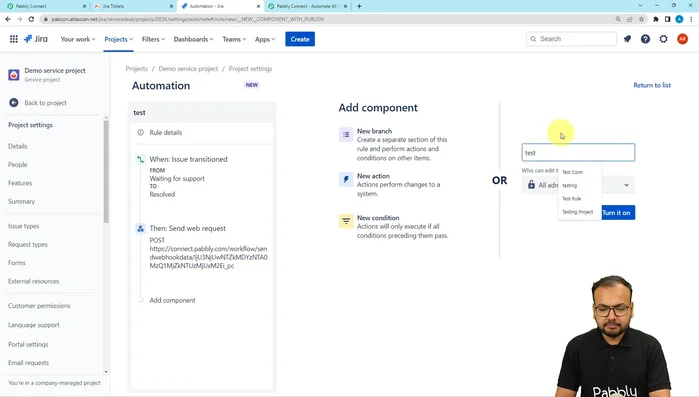The height and width of the screenshot is (397, 699).
Task: Open Issue types settings
Action: 24,226
